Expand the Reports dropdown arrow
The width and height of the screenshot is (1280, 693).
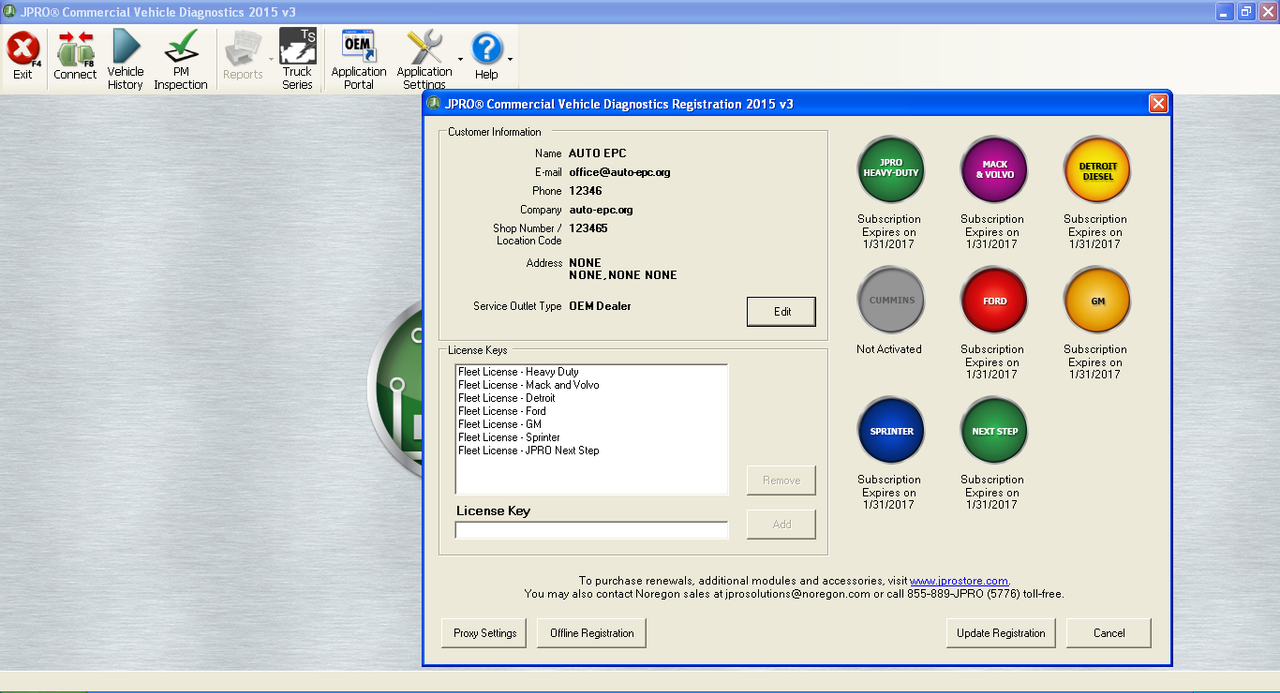tap(270, 59)
